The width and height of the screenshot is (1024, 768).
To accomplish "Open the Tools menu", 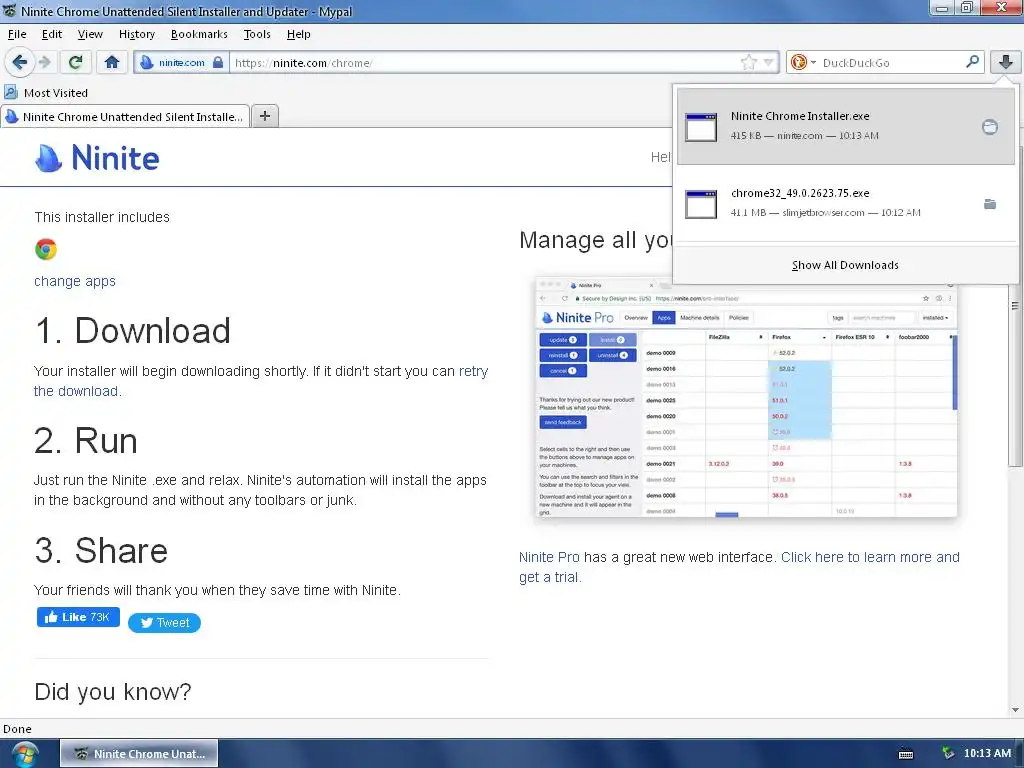I will [x=257, y=34].
